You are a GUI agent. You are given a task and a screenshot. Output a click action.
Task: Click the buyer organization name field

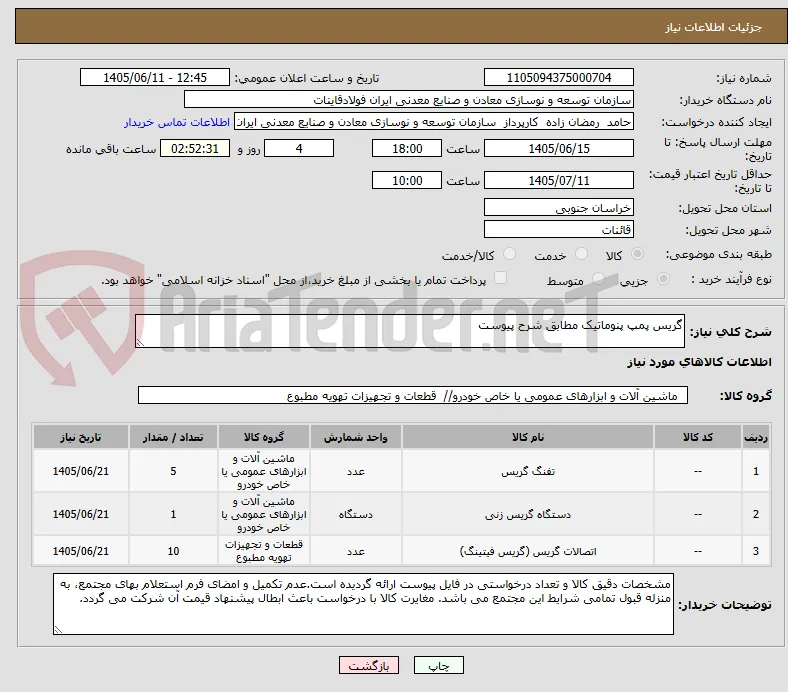coord(409,100)
